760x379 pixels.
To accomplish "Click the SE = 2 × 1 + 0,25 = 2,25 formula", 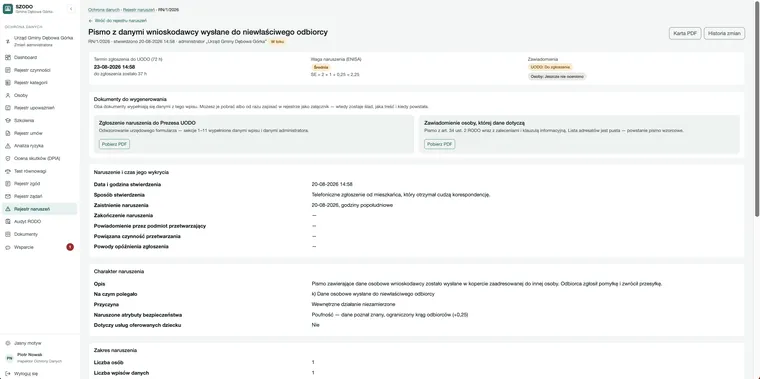I will coord(335,75).
